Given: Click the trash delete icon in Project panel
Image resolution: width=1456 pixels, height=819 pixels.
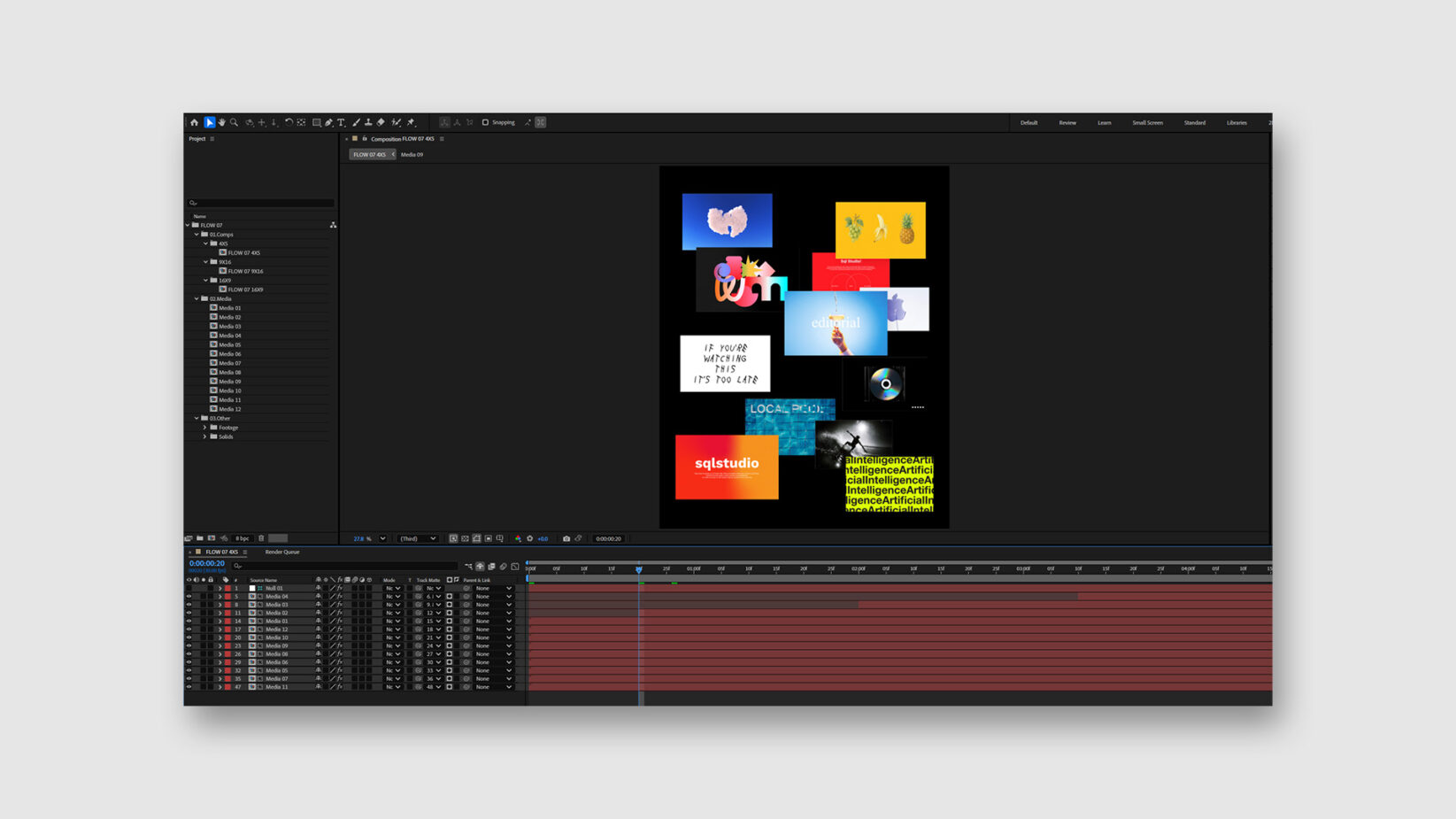Looking at the screenshot, I should (261, 538).
